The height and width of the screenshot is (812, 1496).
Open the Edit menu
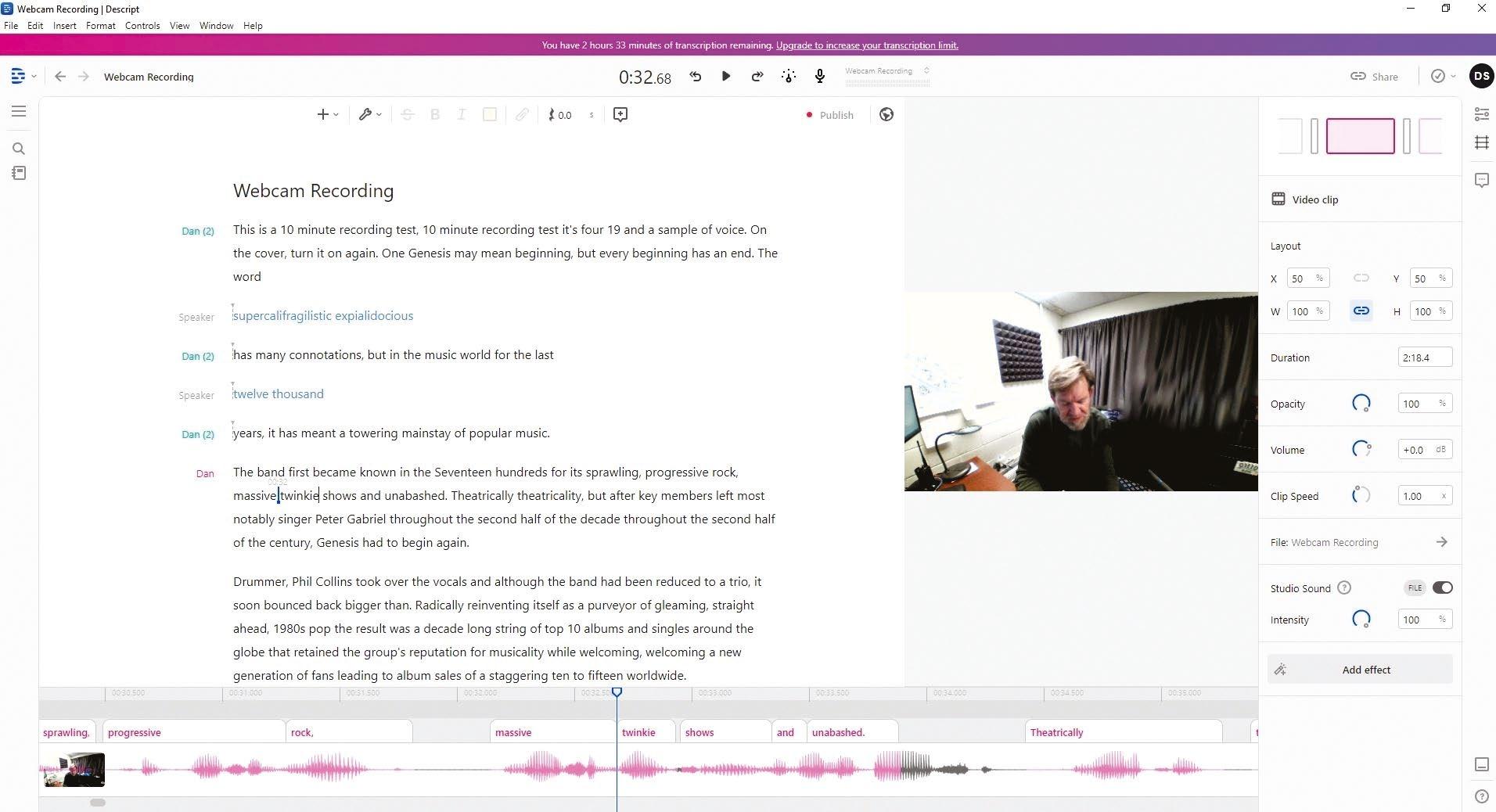pos(35,25)
